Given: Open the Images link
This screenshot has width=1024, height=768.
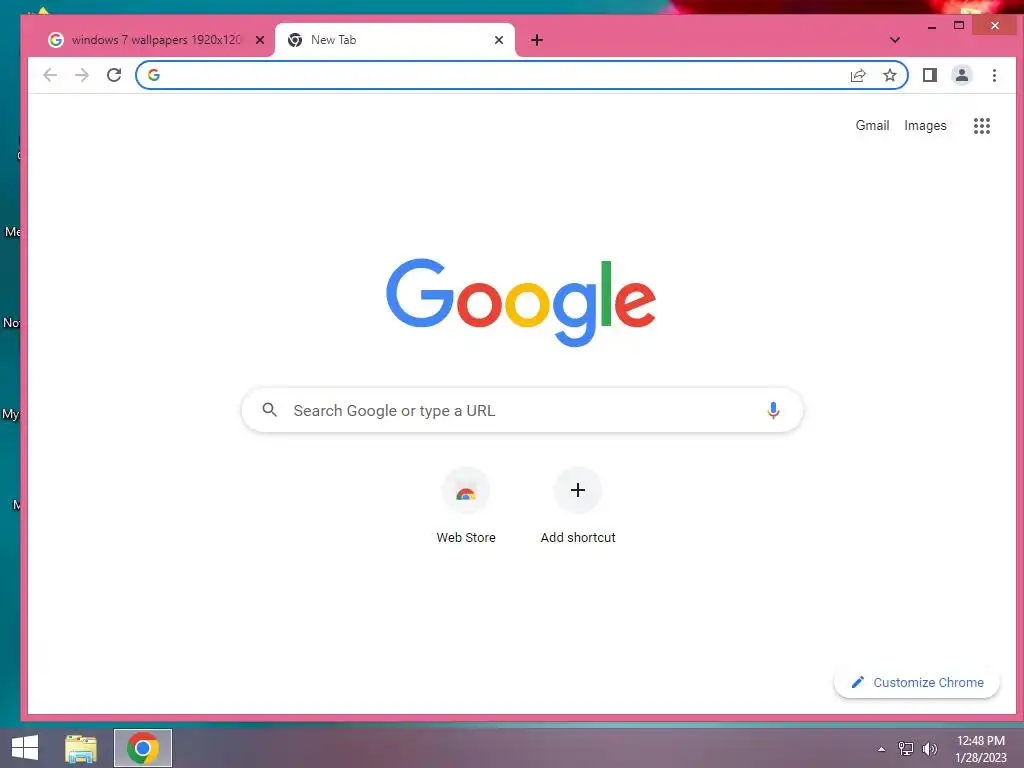Looking at the screenshot, I should tap(925, 125).
